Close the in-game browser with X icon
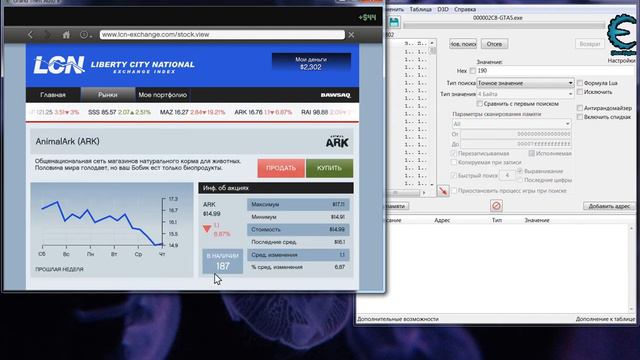640x360 pixels. pyautogui.click(x=351, y=35)
